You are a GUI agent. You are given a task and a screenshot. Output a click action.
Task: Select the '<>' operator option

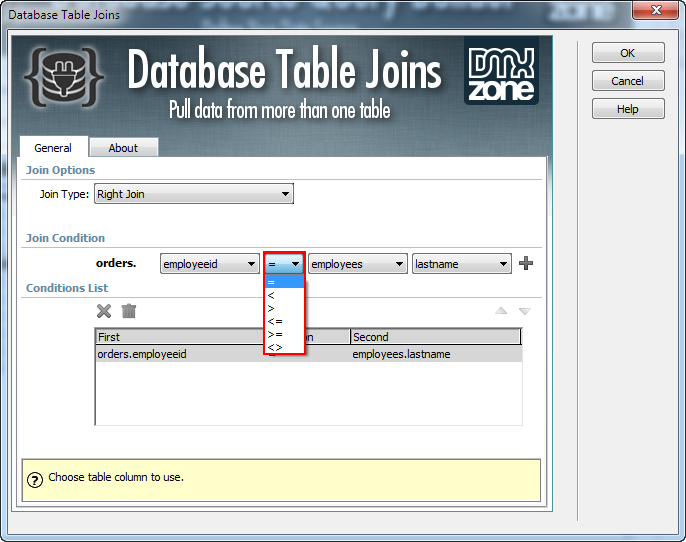pos(284,347)
